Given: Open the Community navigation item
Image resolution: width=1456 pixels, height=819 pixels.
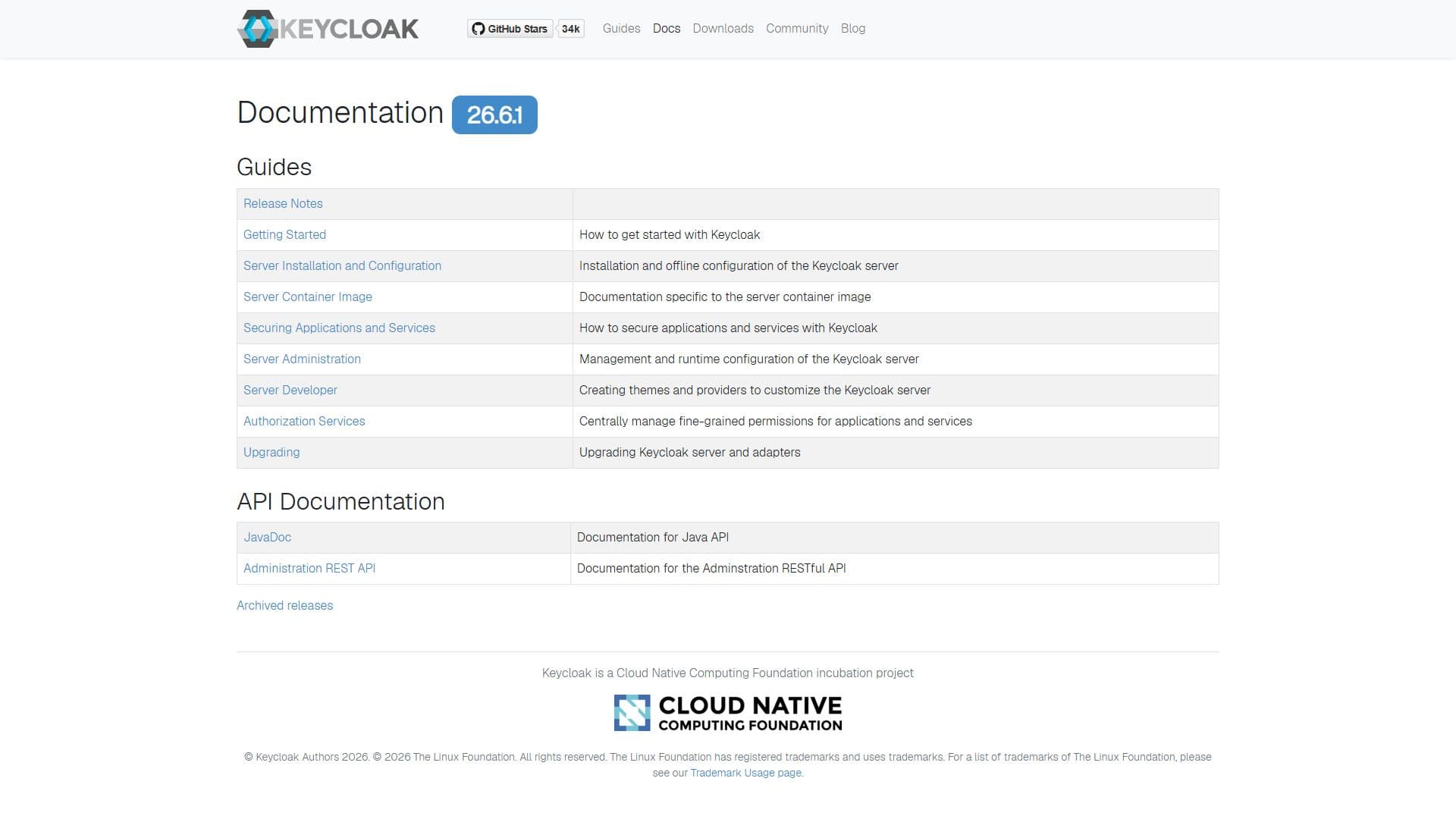Looking at the screenshot, I should point(797,29).
